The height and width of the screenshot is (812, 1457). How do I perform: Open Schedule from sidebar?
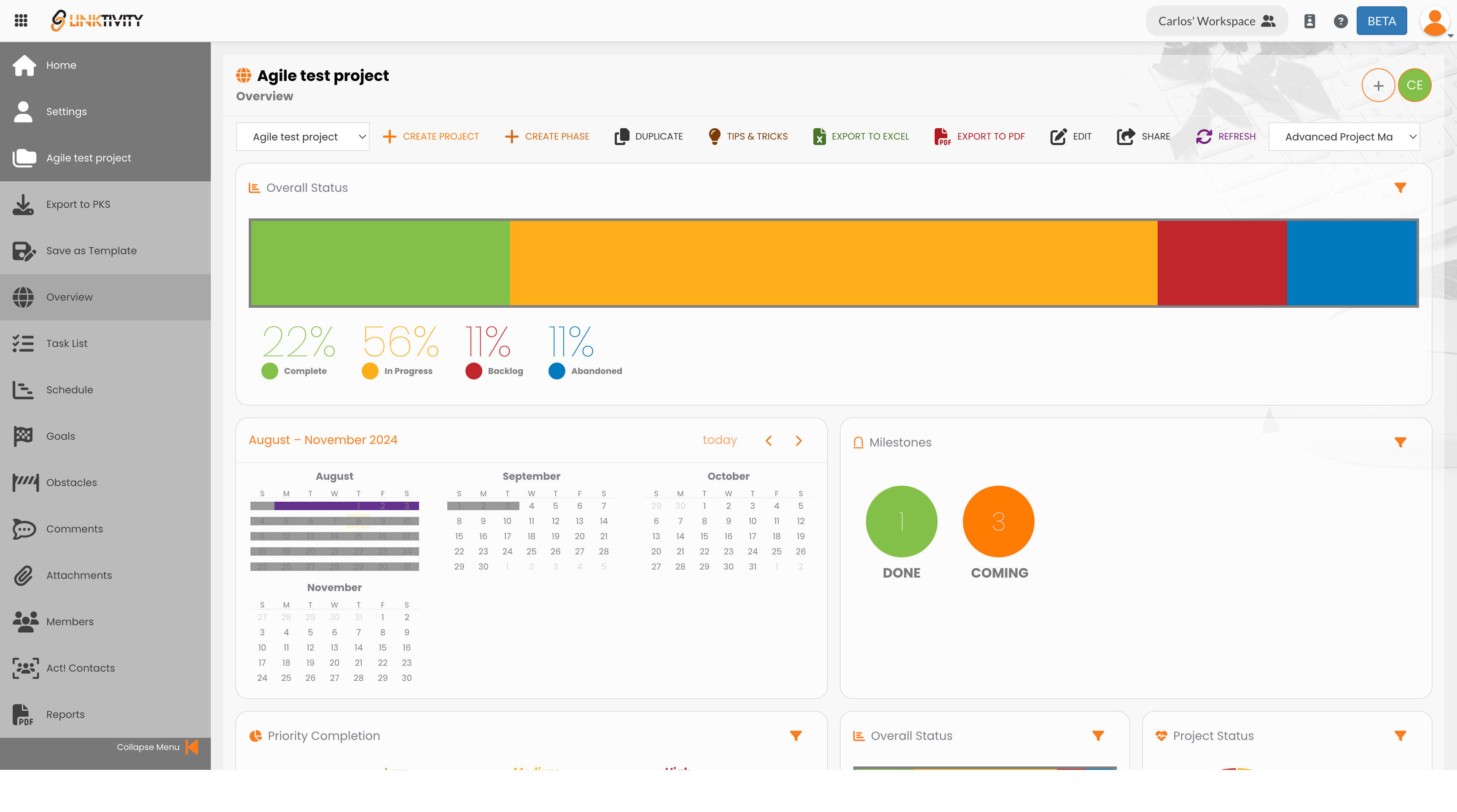pos(105,390)
